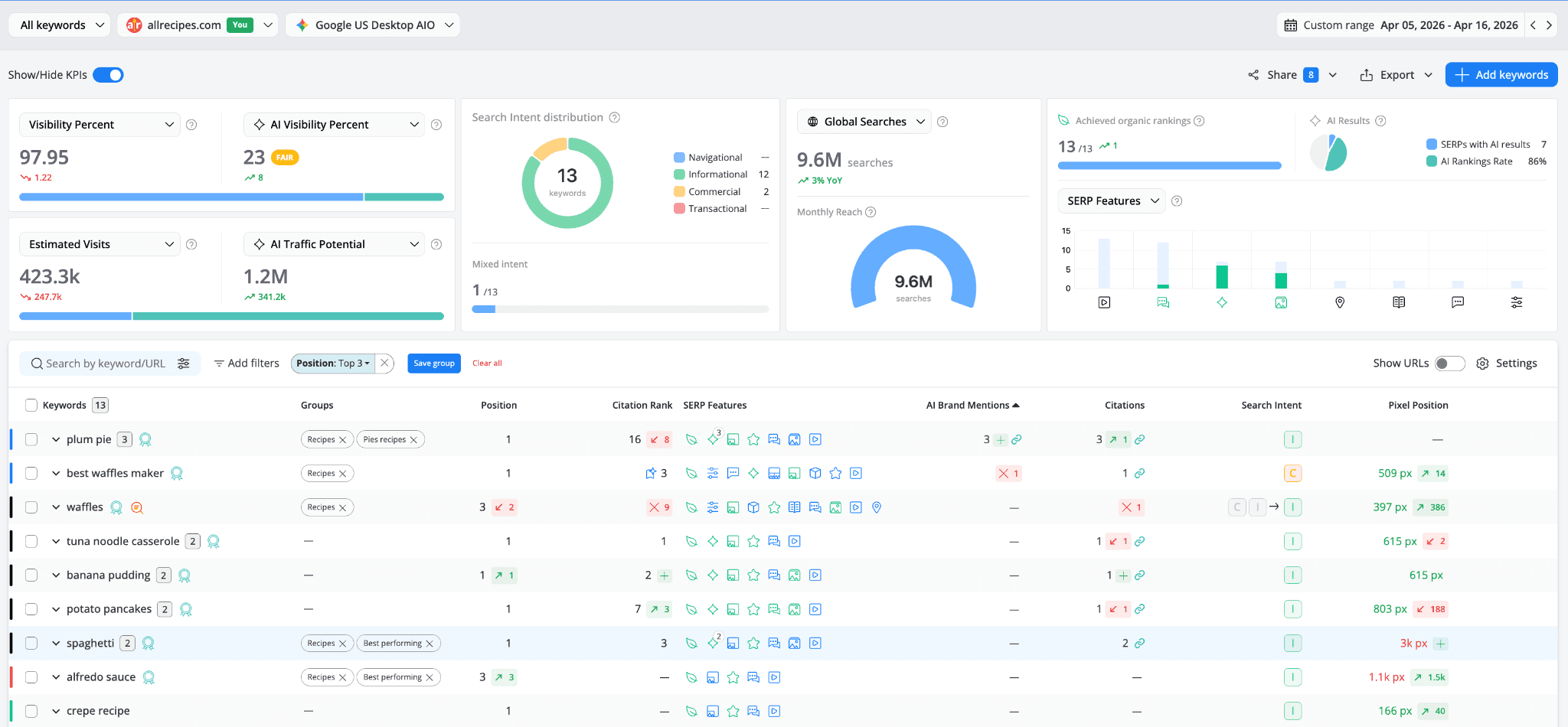Image resolution: width=1568 pixels, height=727 pixels.
Task: Click the Clear all link
Action: pos(487,363)
